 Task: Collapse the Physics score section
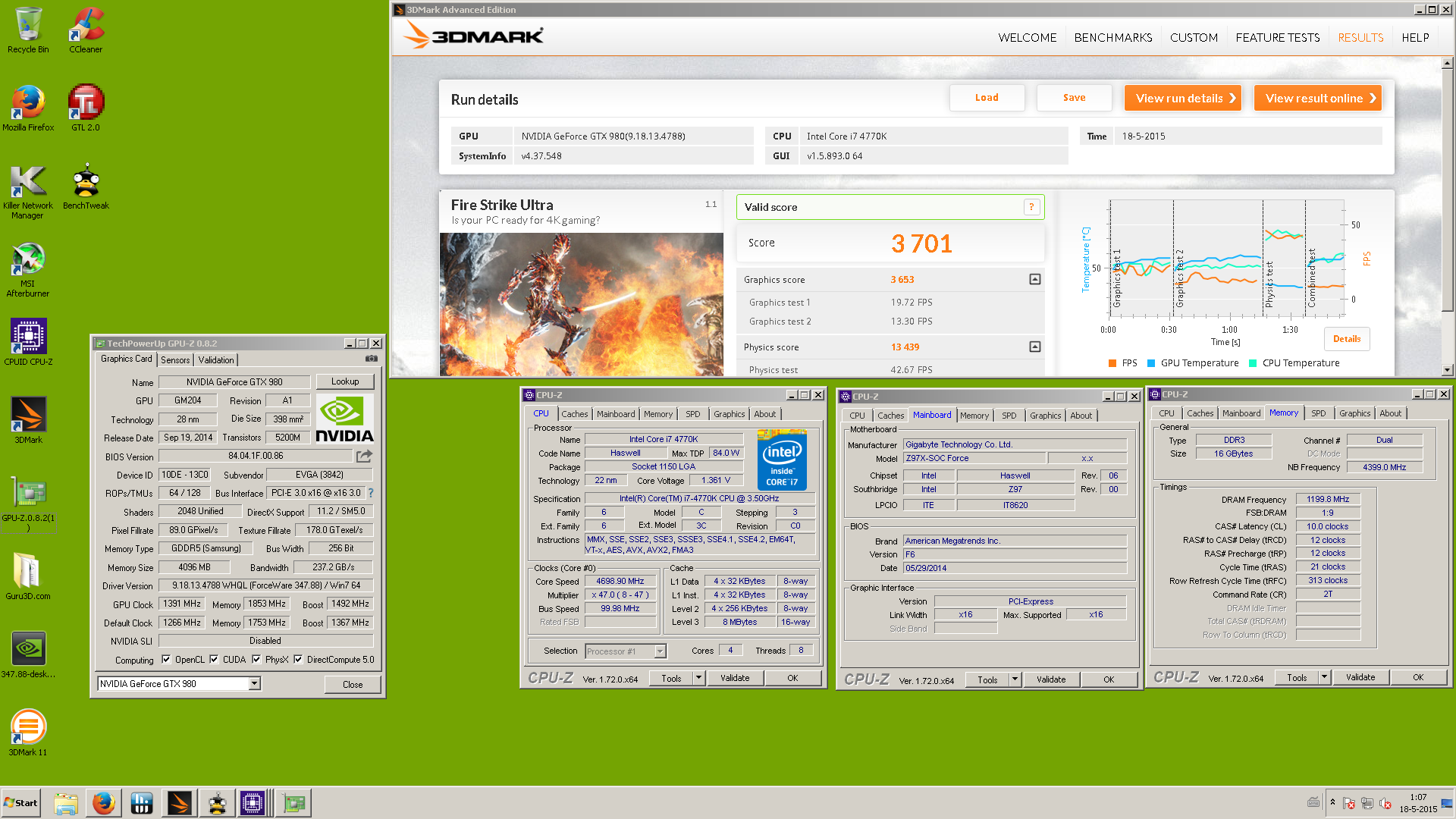[1034, 347]
